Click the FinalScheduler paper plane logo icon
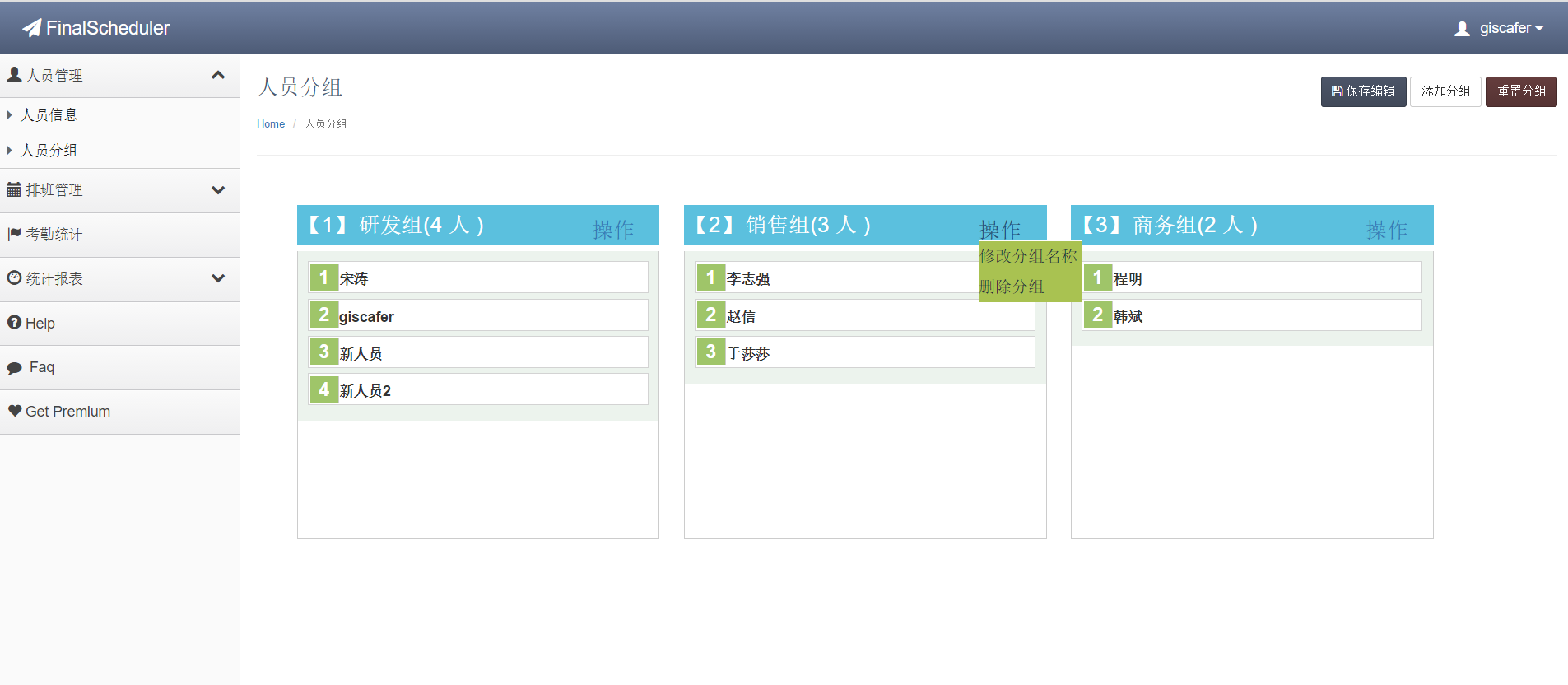The width and height of the screenshot is (1568, 685). click(x=31, y=28)
